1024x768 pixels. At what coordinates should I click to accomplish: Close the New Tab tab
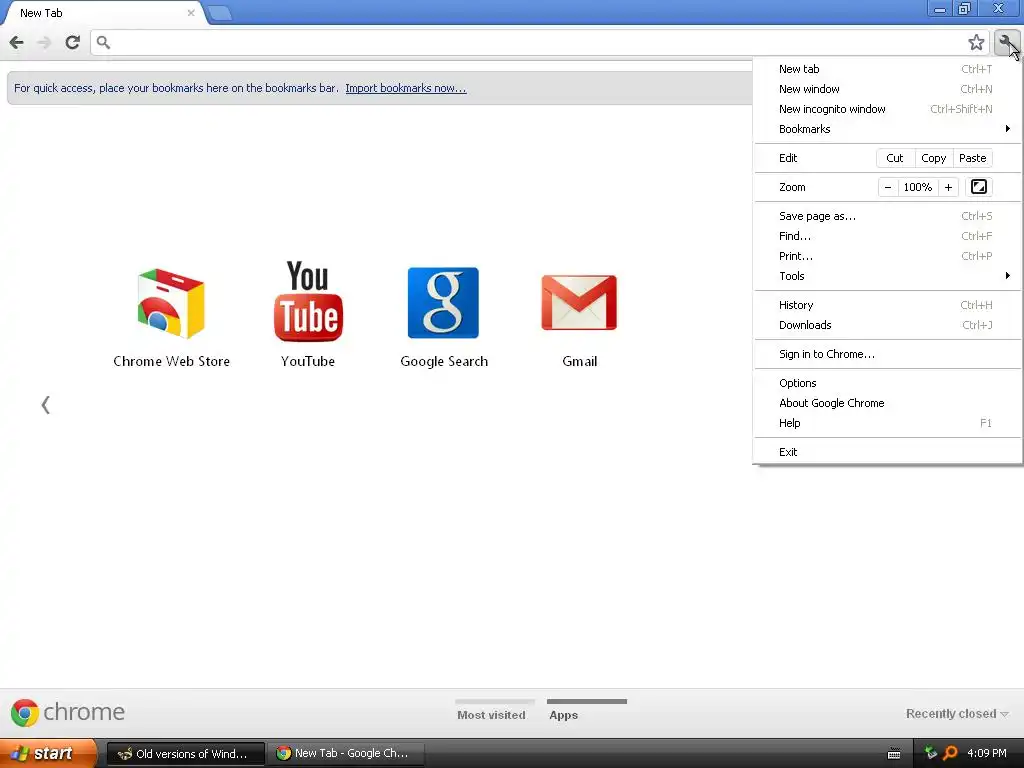(191, 12)
